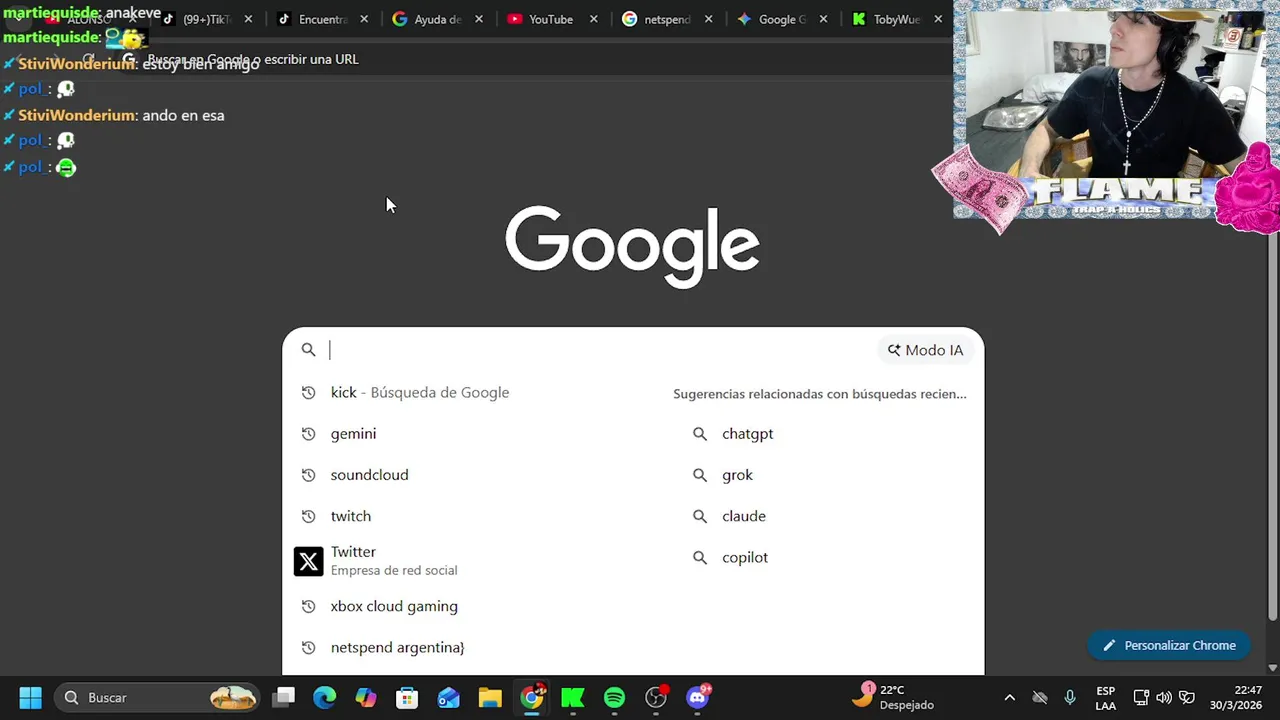Close the YouTube tab
1280x720 pixels.
[x=593, y=19]
